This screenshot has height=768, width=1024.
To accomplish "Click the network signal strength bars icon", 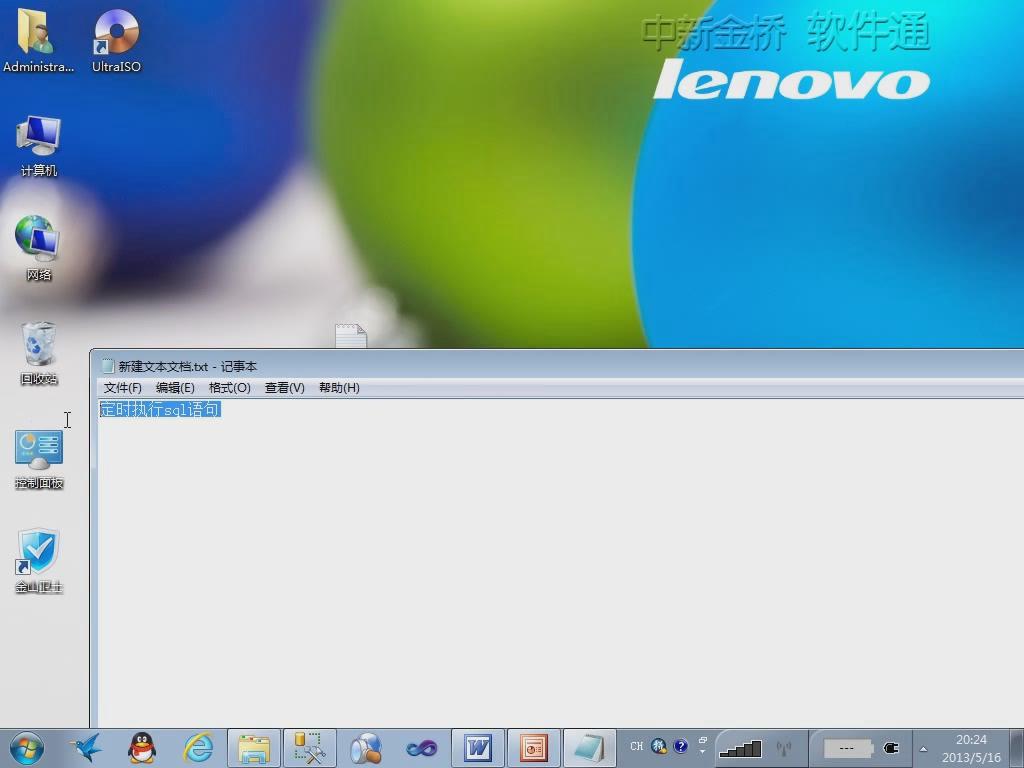I will coord(741,748).
